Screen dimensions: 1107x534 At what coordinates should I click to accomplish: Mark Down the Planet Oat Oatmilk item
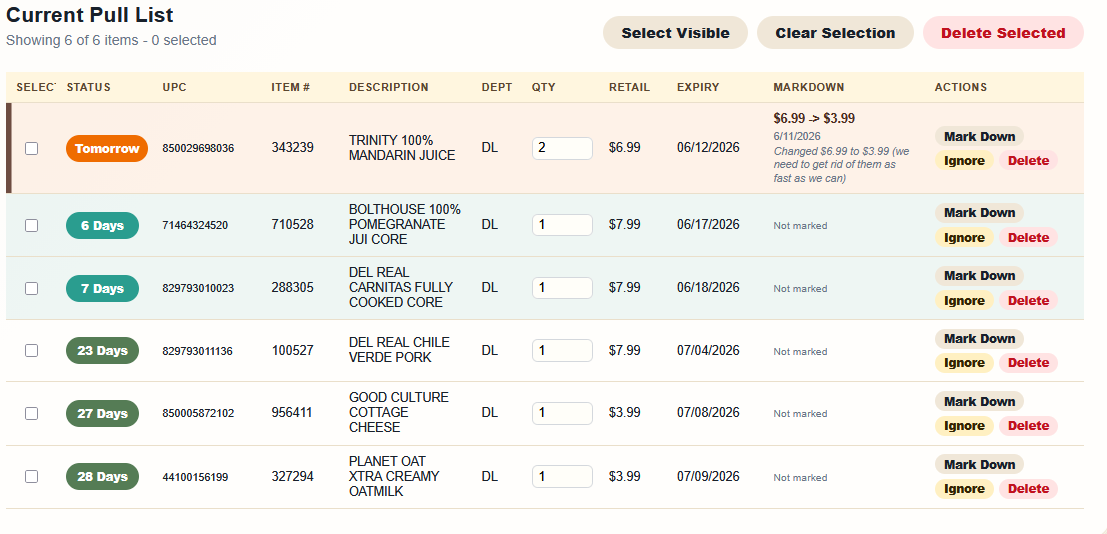click(979, 464)
